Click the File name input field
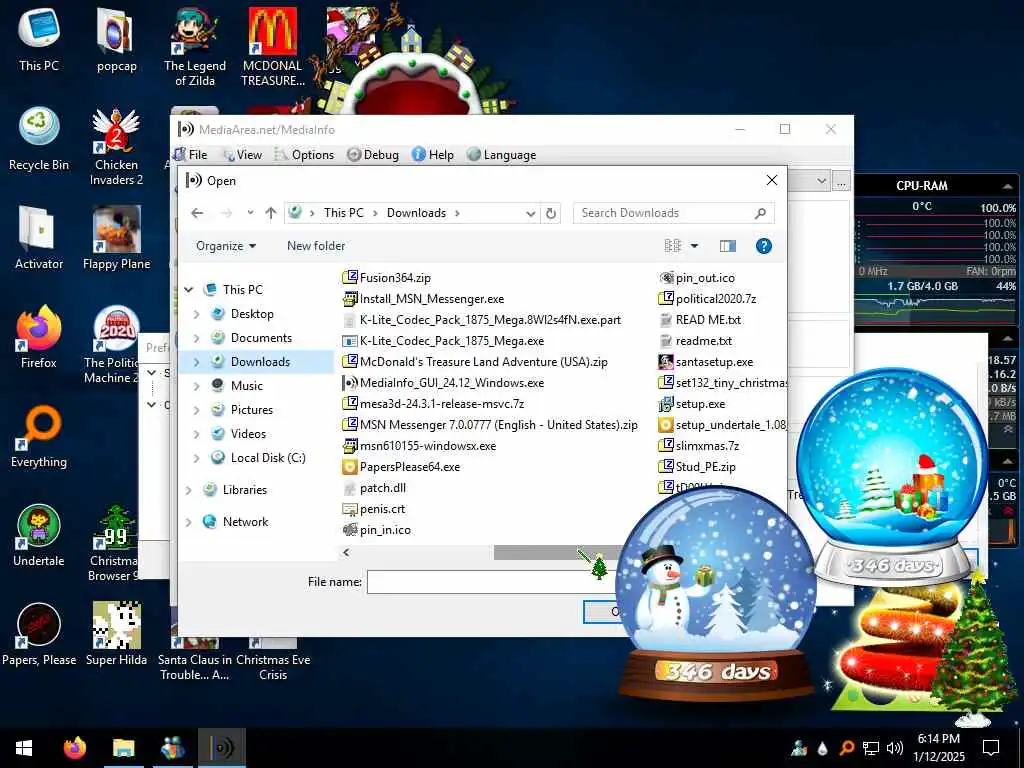This screenshot has height=768, width=1024. tap(490, 582)
